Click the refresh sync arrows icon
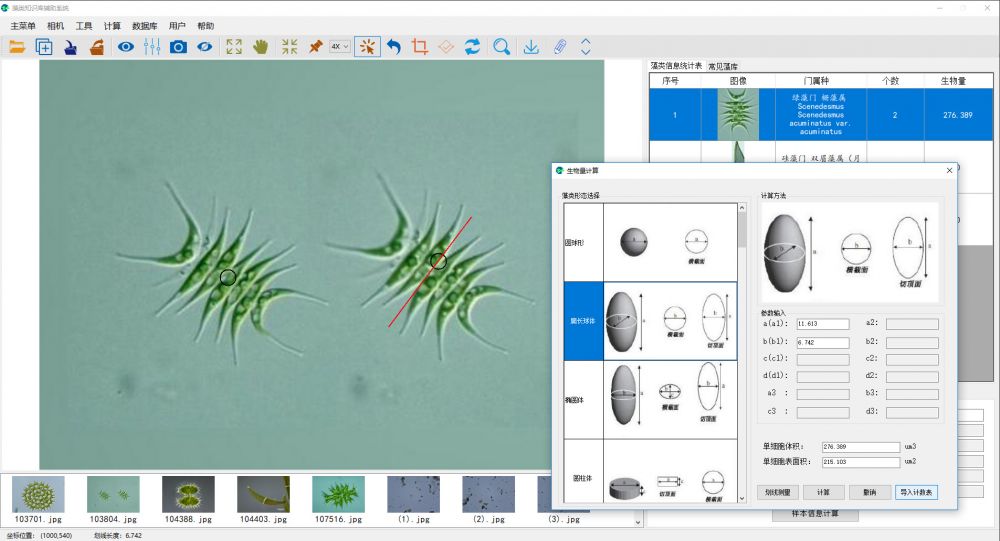 click(473, 46)
